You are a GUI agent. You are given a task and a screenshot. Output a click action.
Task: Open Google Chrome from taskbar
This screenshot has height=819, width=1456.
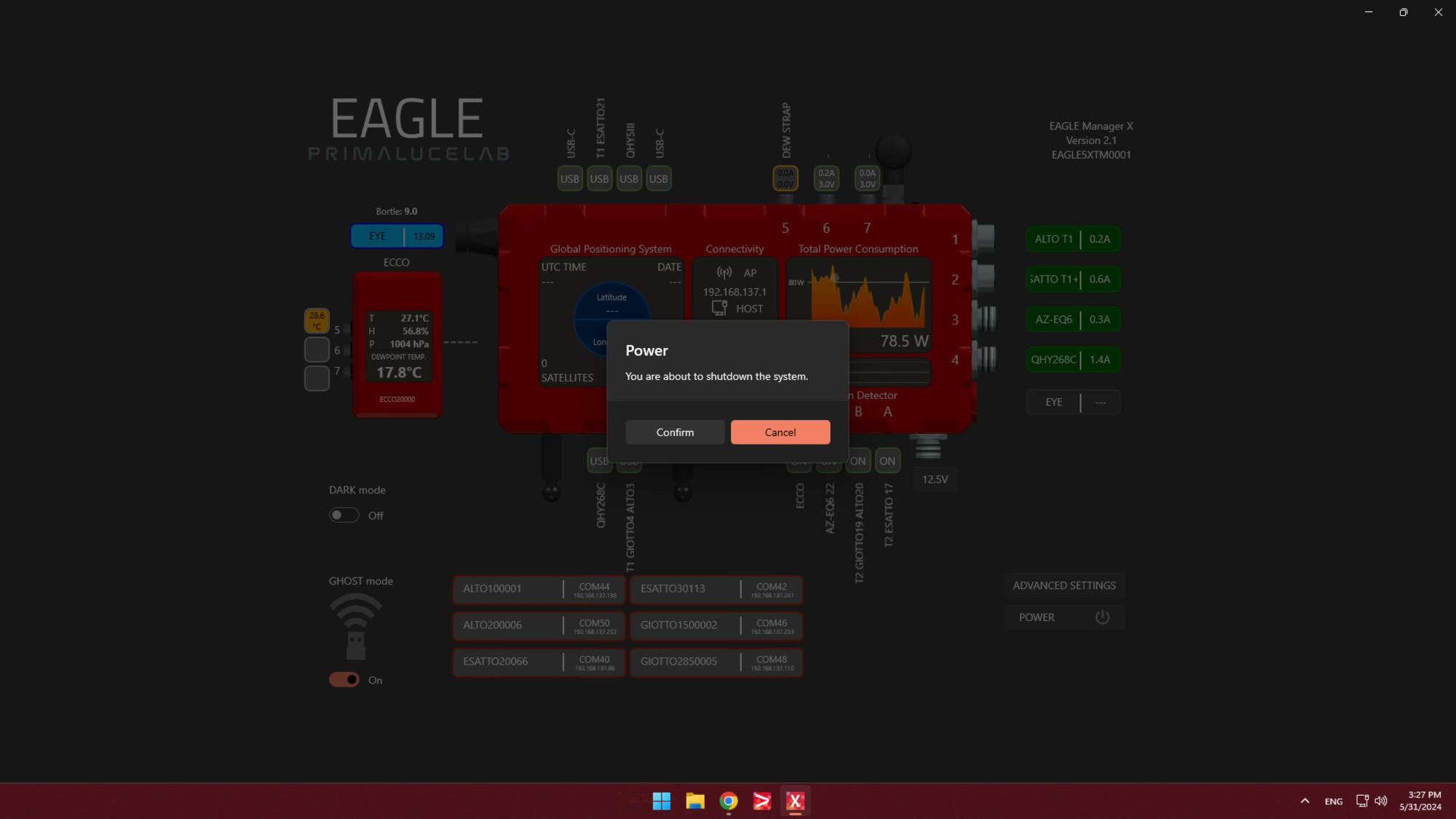(x=728, y=801)
